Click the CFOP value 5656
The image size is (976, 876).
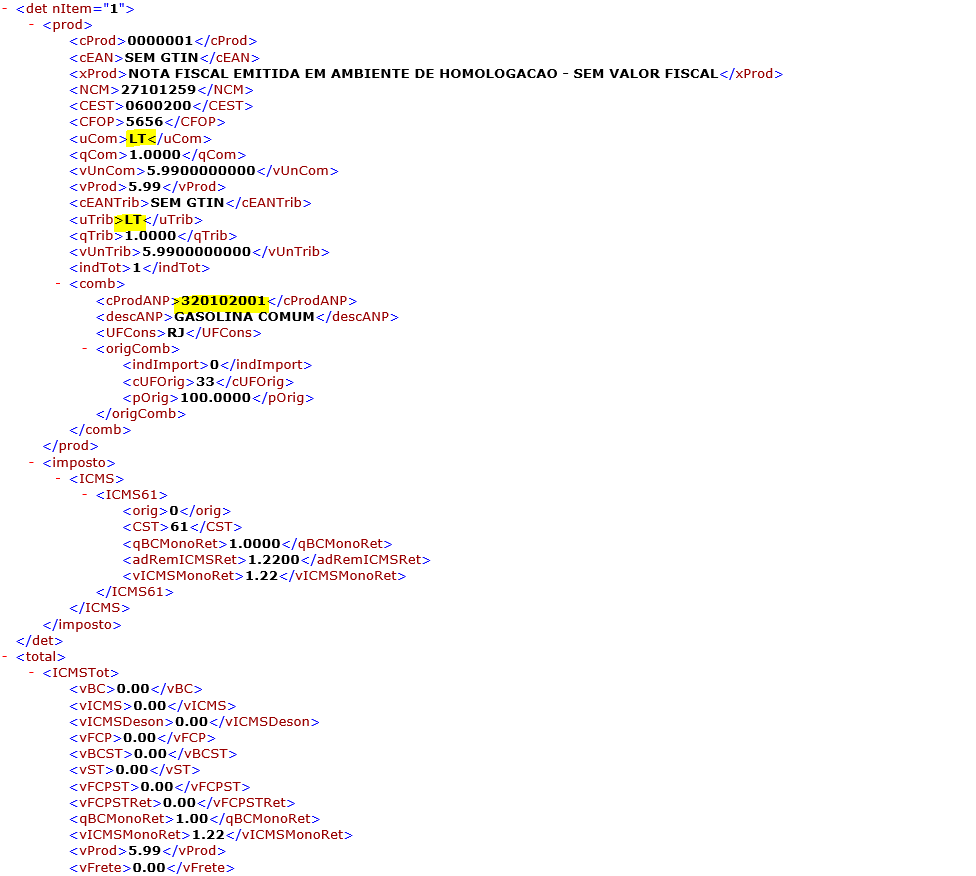pyautogui.click(x=144, y=122)
